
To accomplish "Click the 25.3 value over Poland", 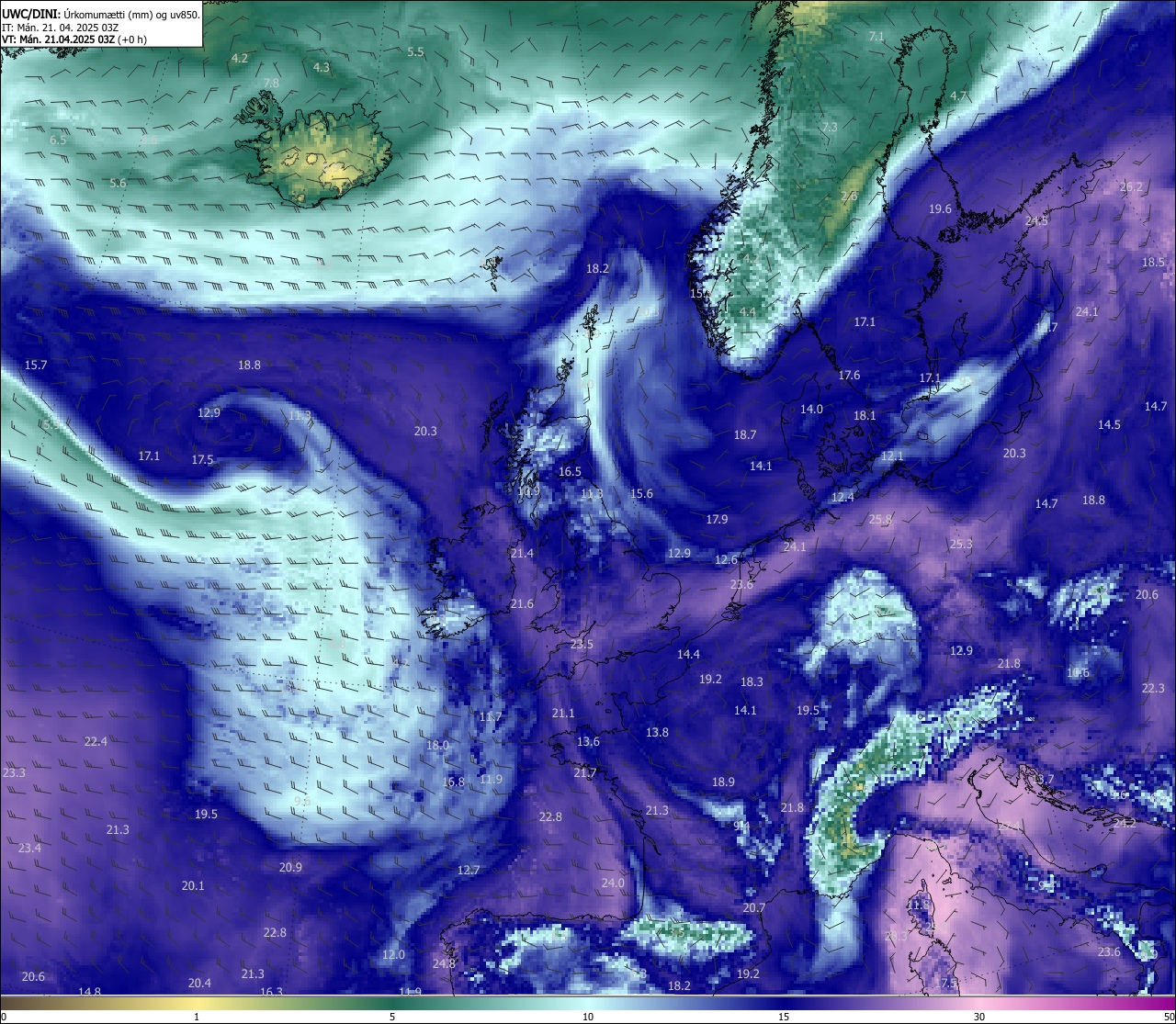I will 961,545.
